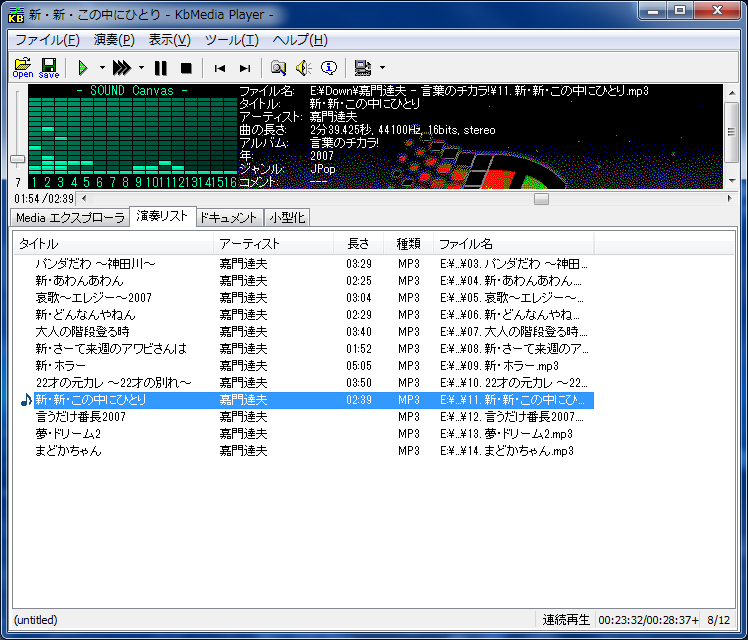Click the info panel vertical scrollbar thumb
Image resolution: width=748 pixels, height=640 pixels.
[x=732, y=132]
